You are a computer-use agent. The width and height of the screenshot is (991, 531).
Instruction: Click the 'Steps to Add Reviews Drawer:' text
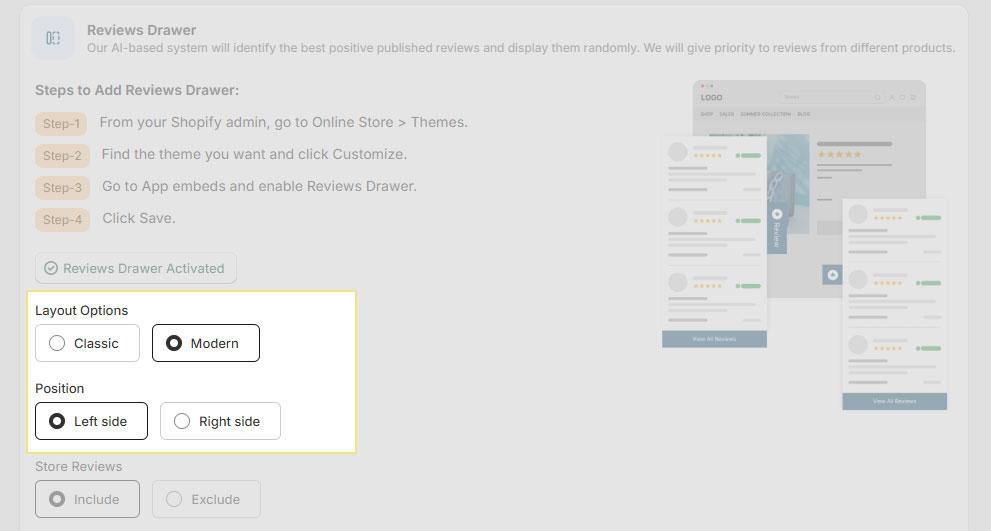137,90
